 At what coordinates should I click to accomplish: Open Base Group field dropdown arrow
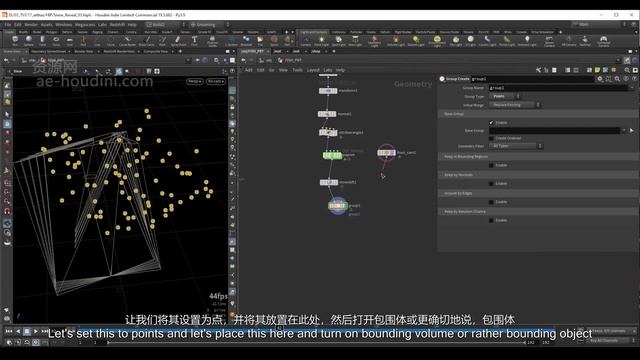(623, 131)
